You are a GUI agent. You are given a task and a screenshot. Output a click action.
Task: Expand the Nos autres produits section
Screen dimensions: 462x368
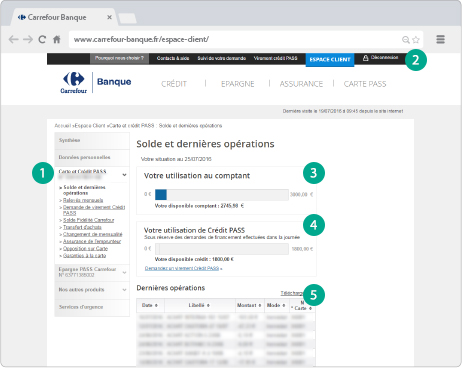(x=92, y=290)
